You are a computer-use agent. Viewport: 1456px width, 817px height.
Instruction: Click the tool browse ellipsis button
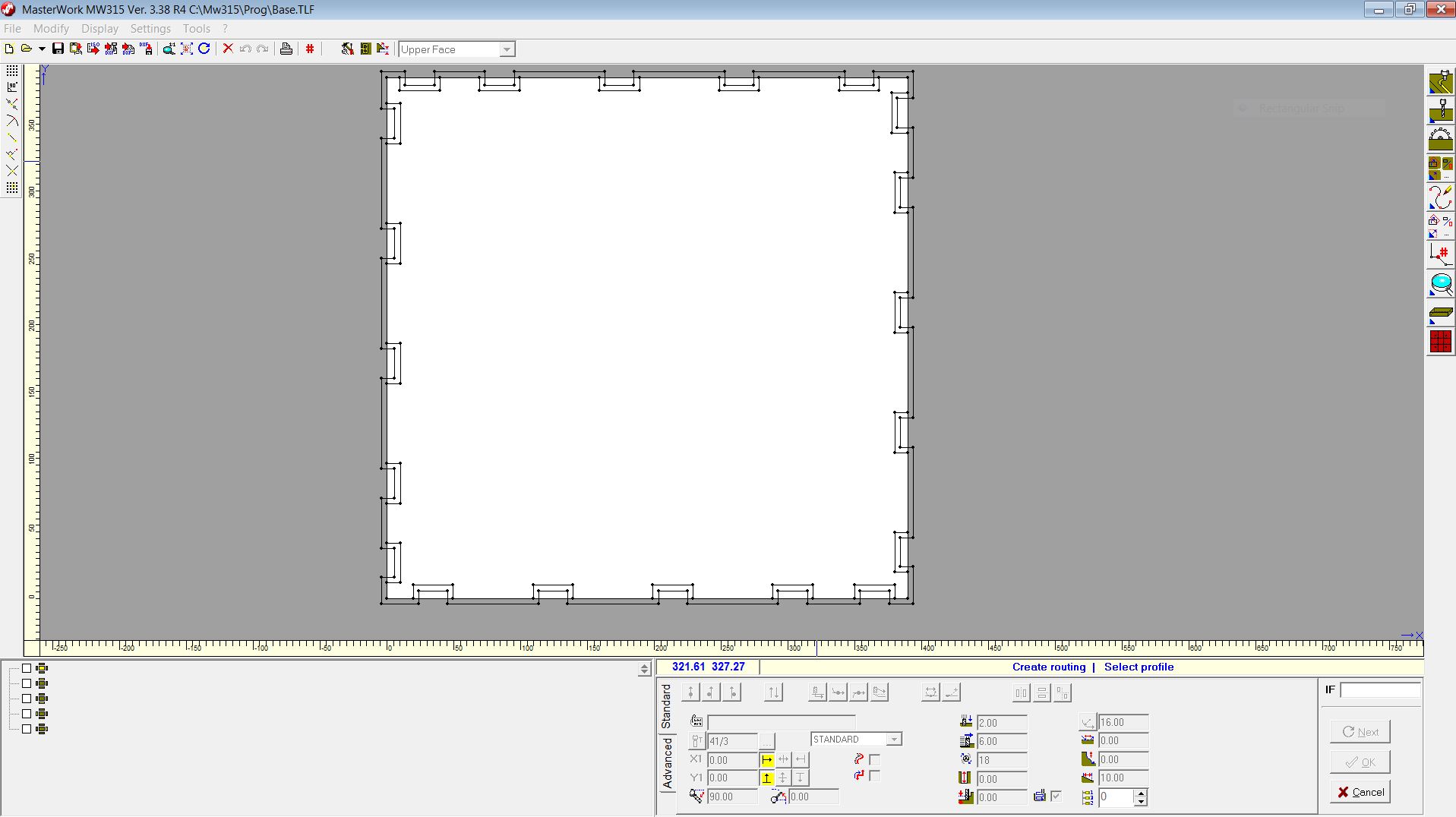[766, 741]
